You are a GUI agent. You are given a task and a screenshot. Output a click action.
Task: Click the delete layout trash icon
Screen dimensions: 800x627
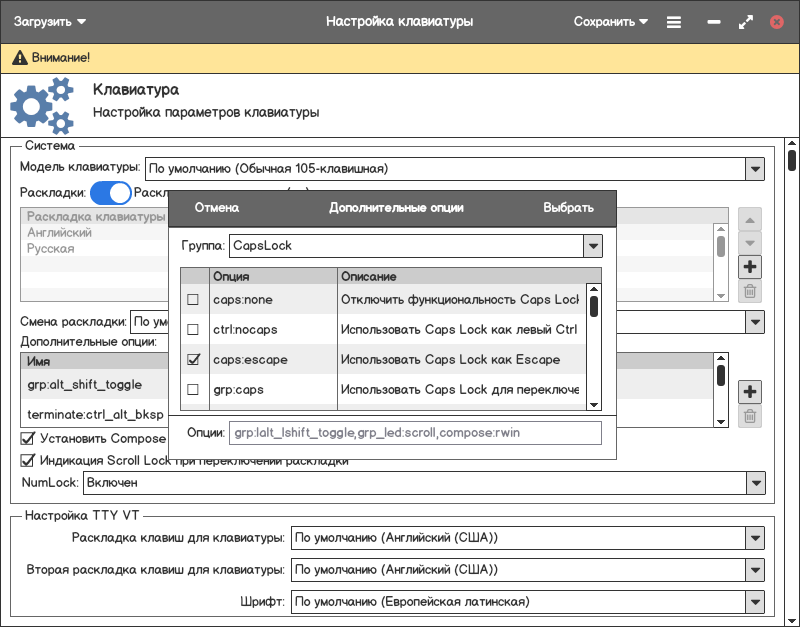[x=749, y=292]
